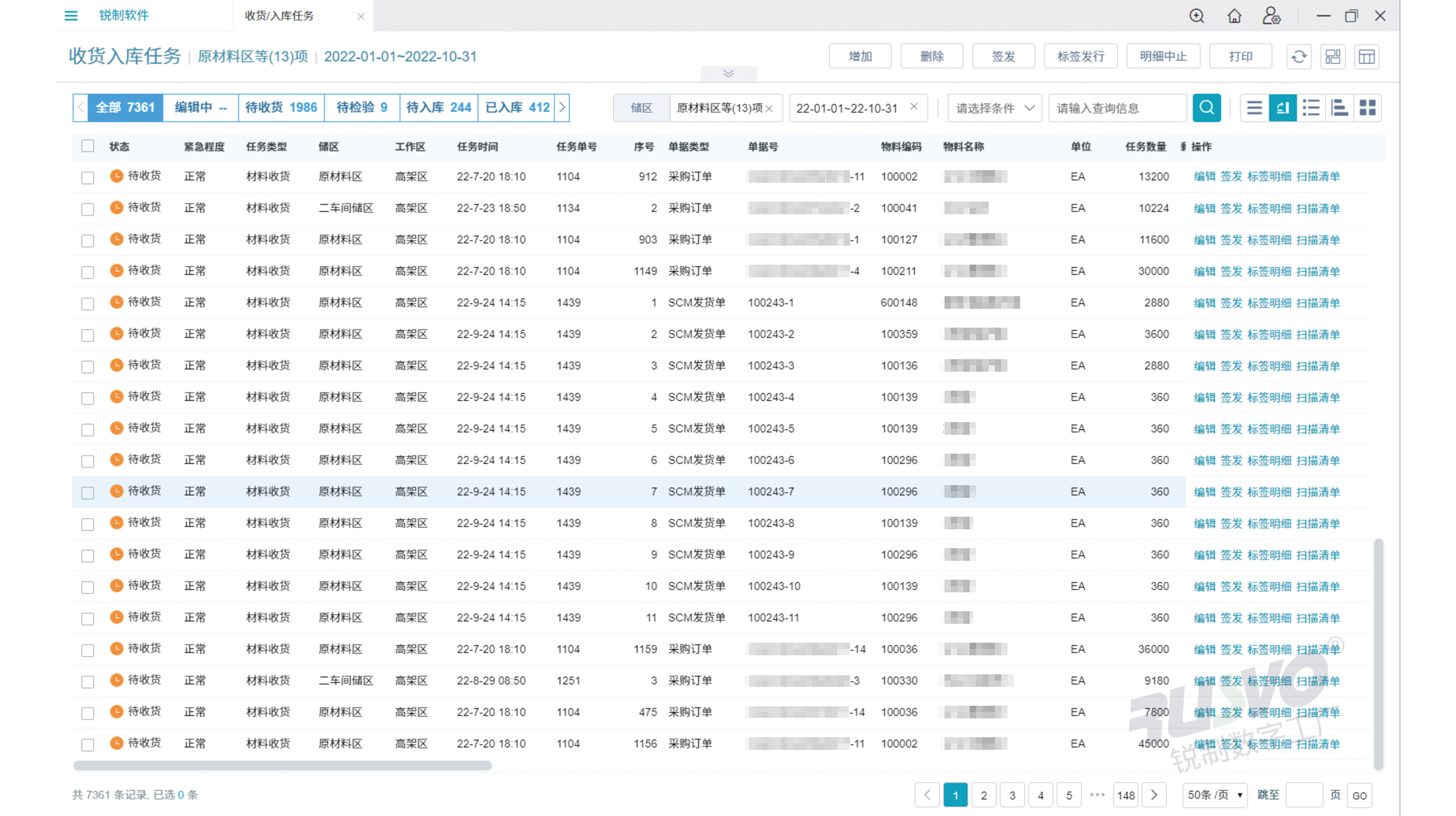The height and width of the screenshot is (816, 1456).
Task: Go to last page 148
Action: [1125, 795]
